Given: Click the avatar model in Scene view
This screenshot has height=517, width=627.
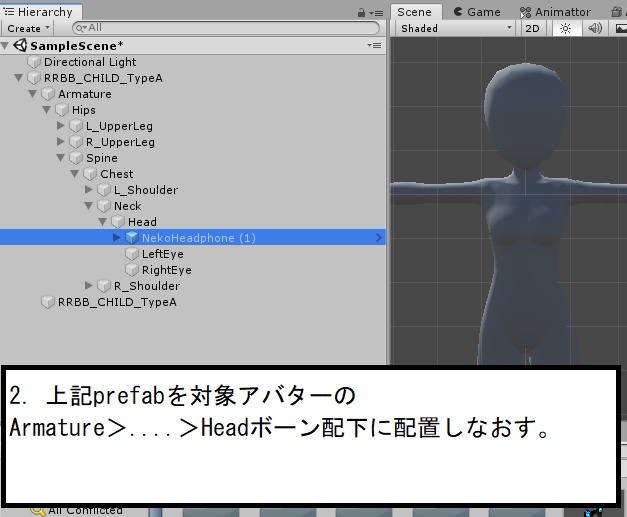Looking at the screenshot, I should click(x=525, y=216).
